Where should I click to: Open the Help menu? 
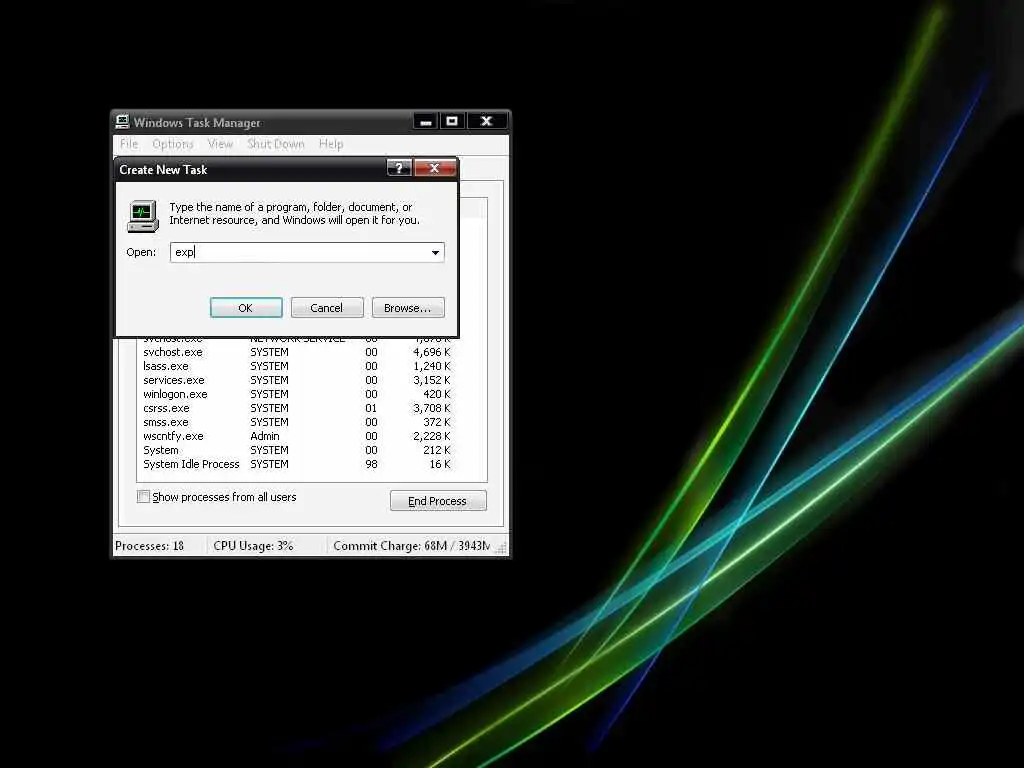[x=330, y=144]
